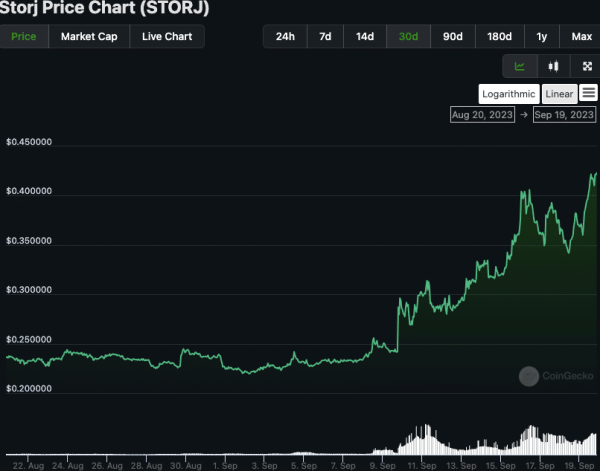Switch to candlestick chart view

[553, 67]
